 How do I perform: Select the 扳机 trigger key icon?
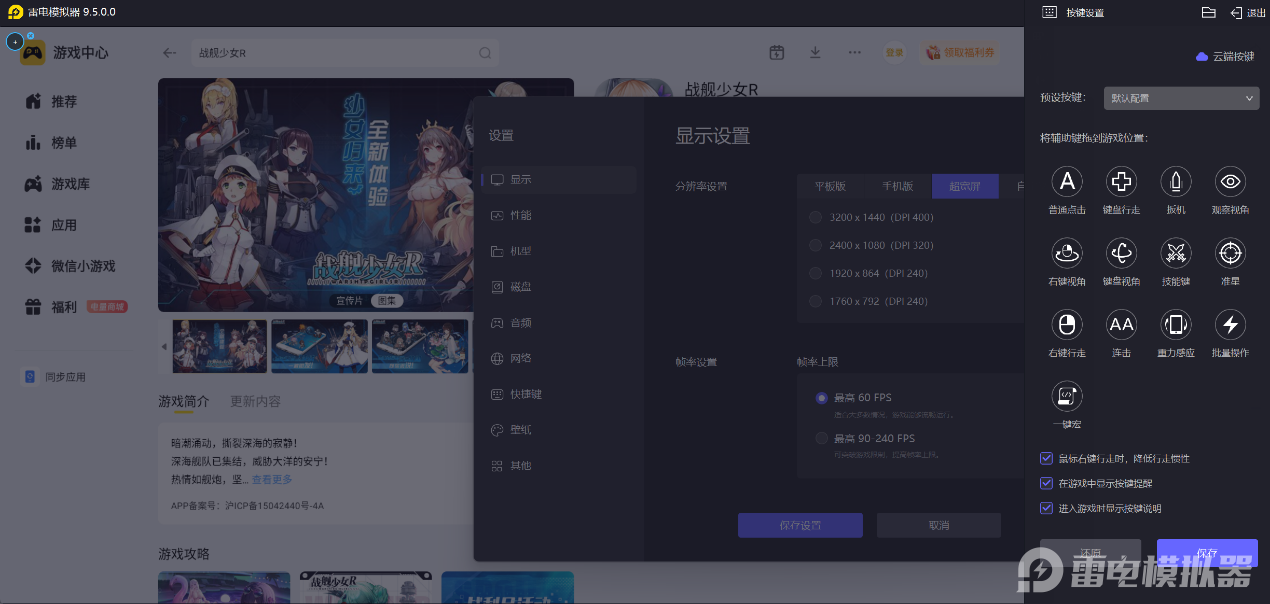coord(1175,181)
